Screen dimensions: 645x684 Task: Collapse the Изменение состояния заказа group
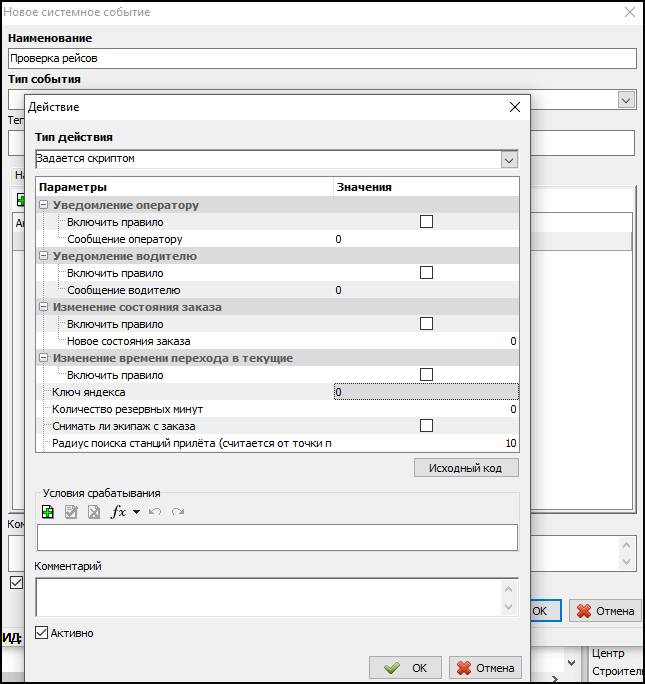pyautogui.click(x=44, y=307)
